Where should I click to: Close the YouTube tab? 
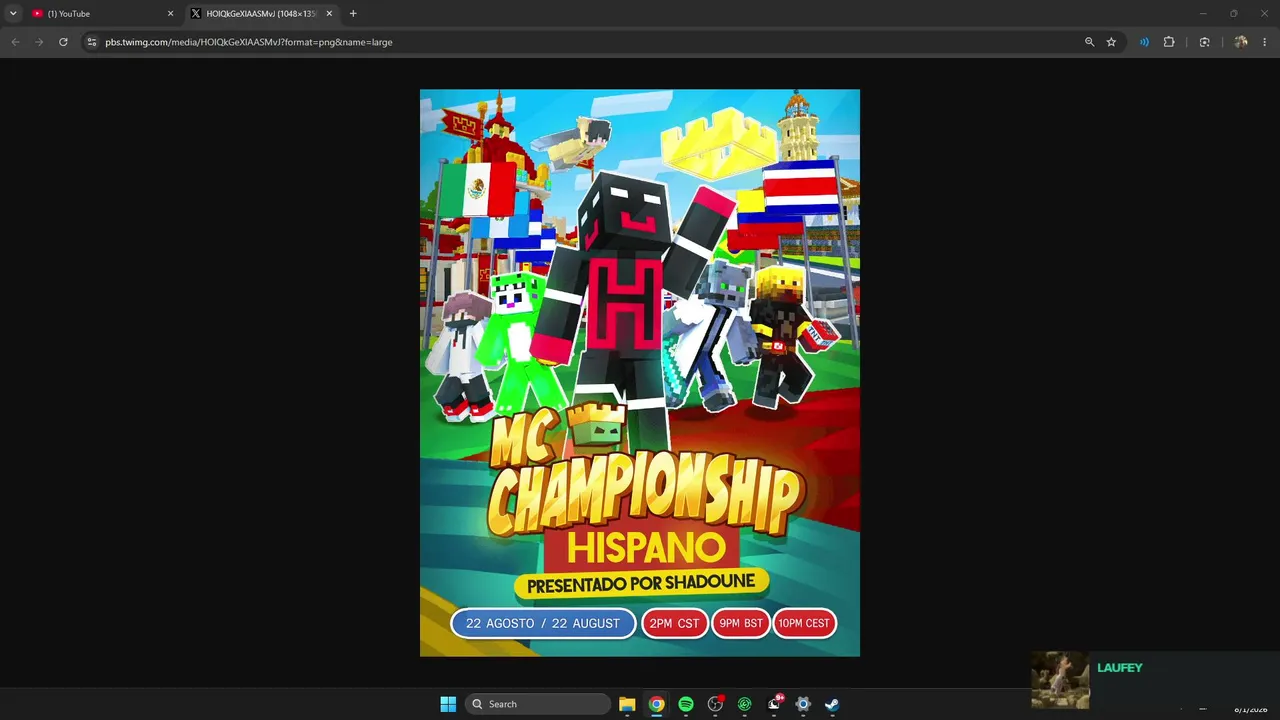170,13
